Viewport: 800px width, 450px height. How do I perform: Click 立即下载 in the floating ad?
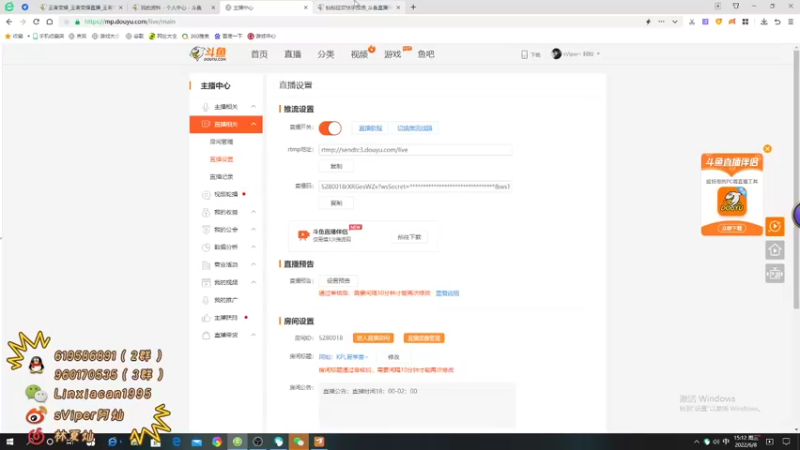[732, 228]
